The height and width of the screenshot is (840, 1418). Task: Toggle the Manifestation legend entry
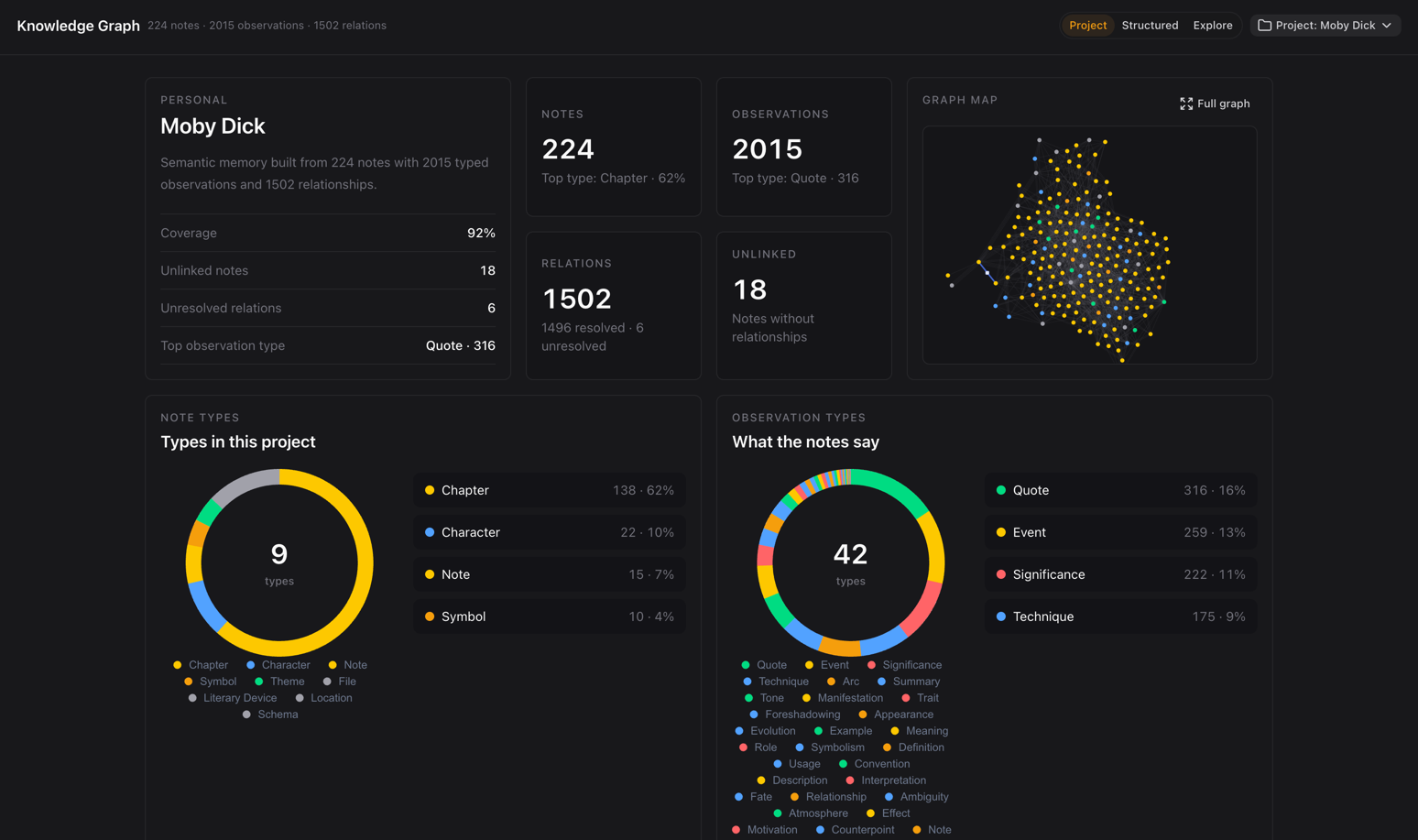click(x=843, y=698)
